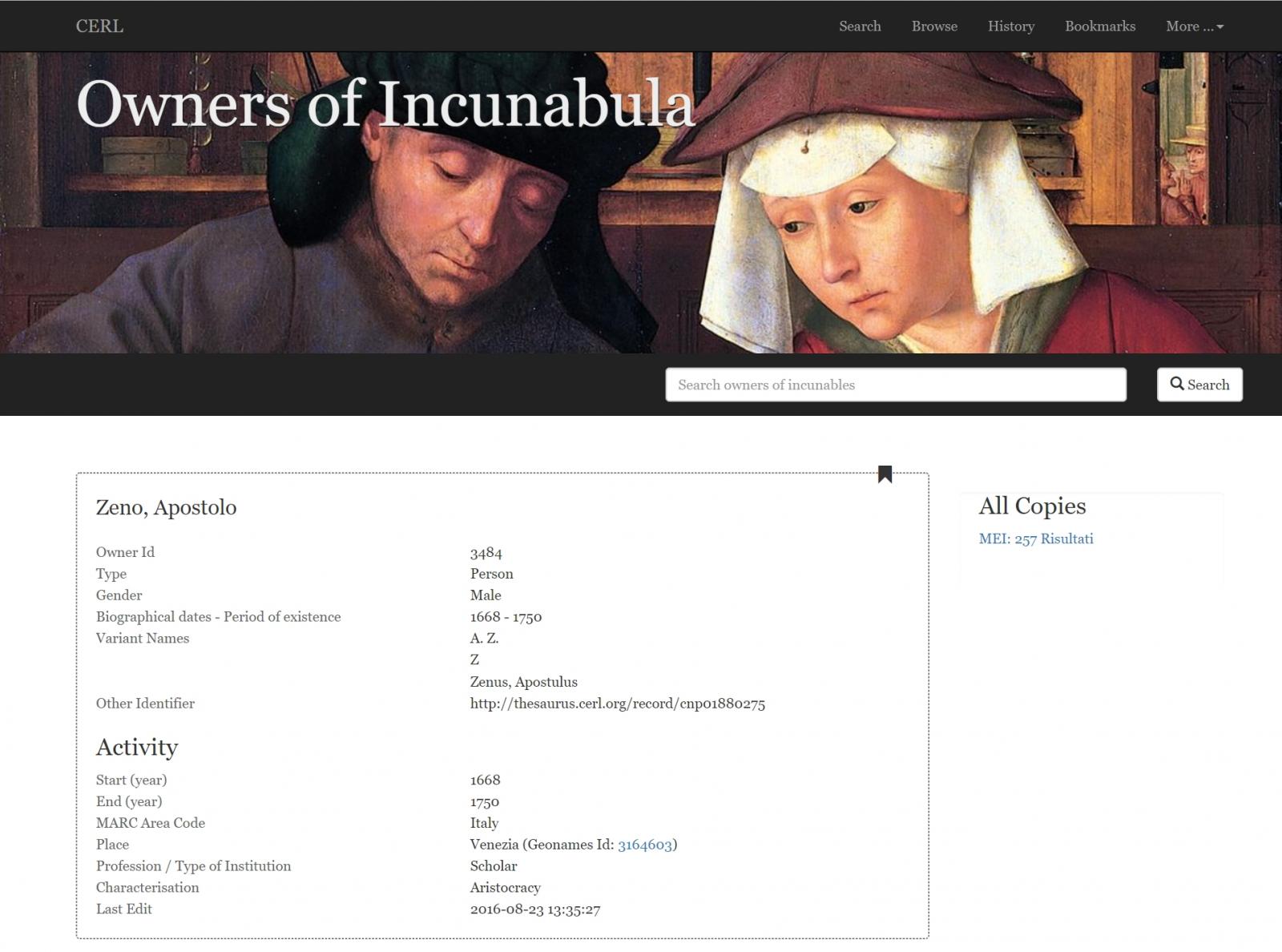Click the variant name A. Z.

pos(484,639)
